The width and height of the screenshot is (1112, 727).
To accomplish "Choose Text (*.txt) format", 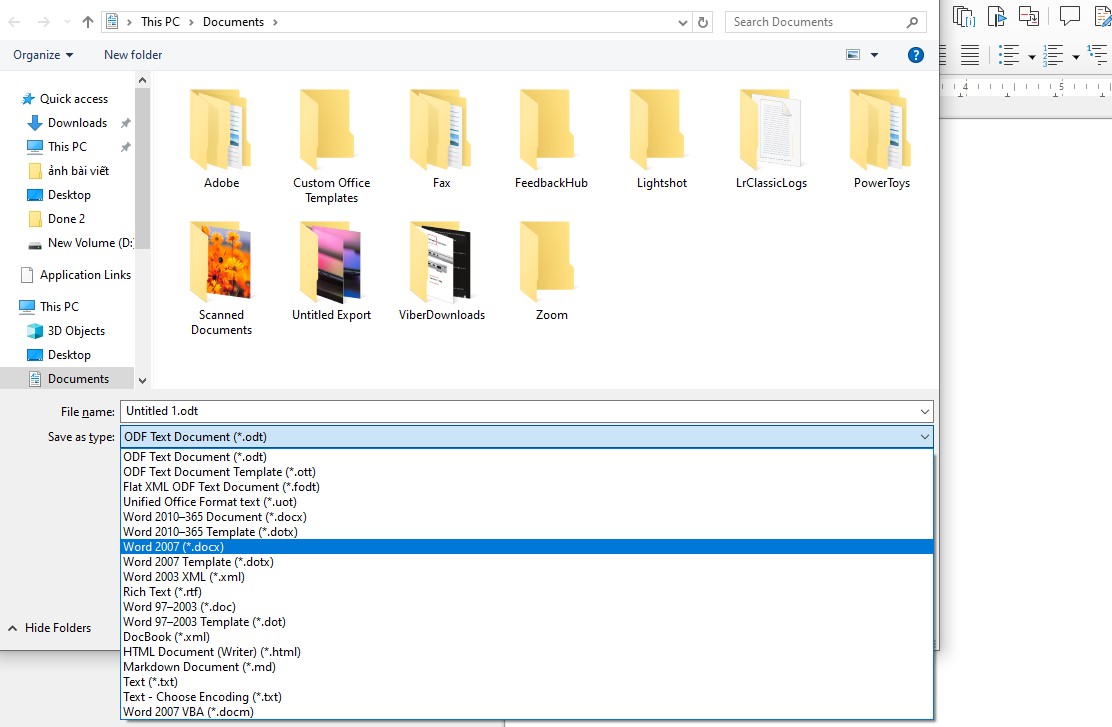I will click(x=527, y=682).
